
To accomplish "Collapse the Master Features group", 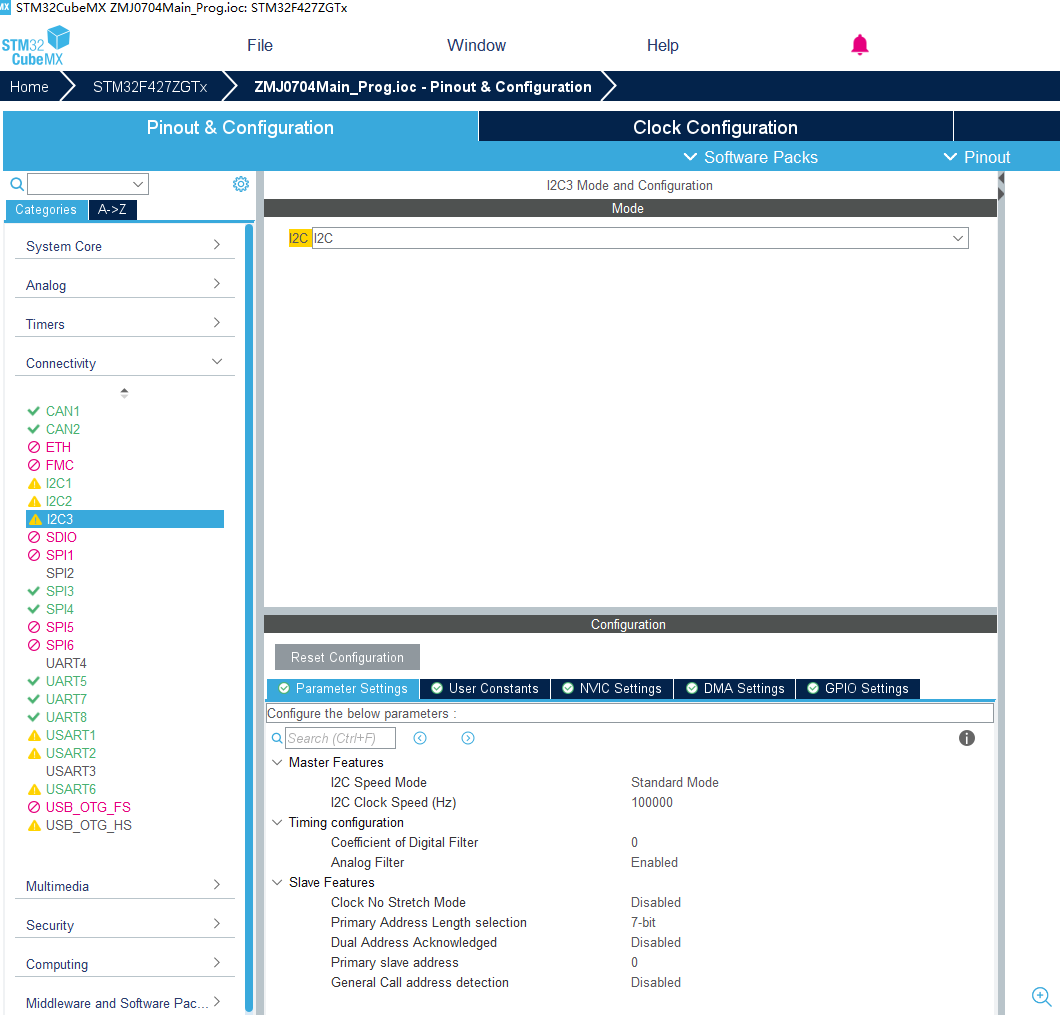I will coord(277,762).
